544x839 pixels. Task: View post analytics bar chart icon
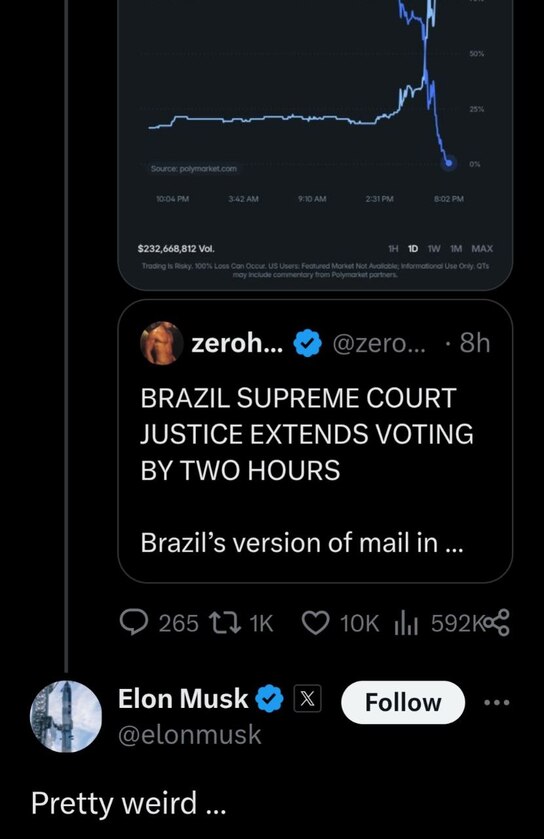[406, 624]
